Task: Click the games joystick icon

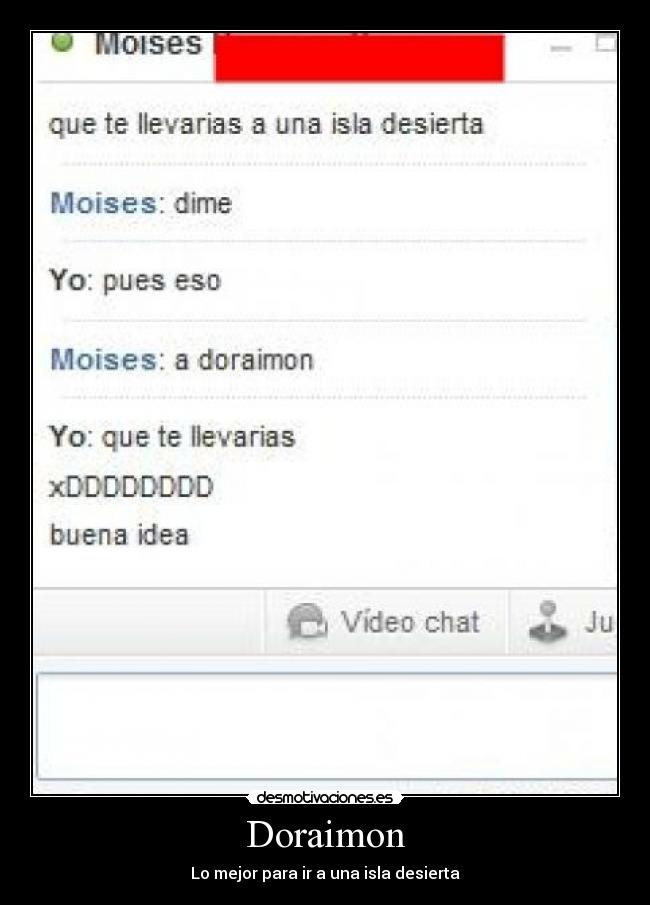Action: (x=547, y=622)
